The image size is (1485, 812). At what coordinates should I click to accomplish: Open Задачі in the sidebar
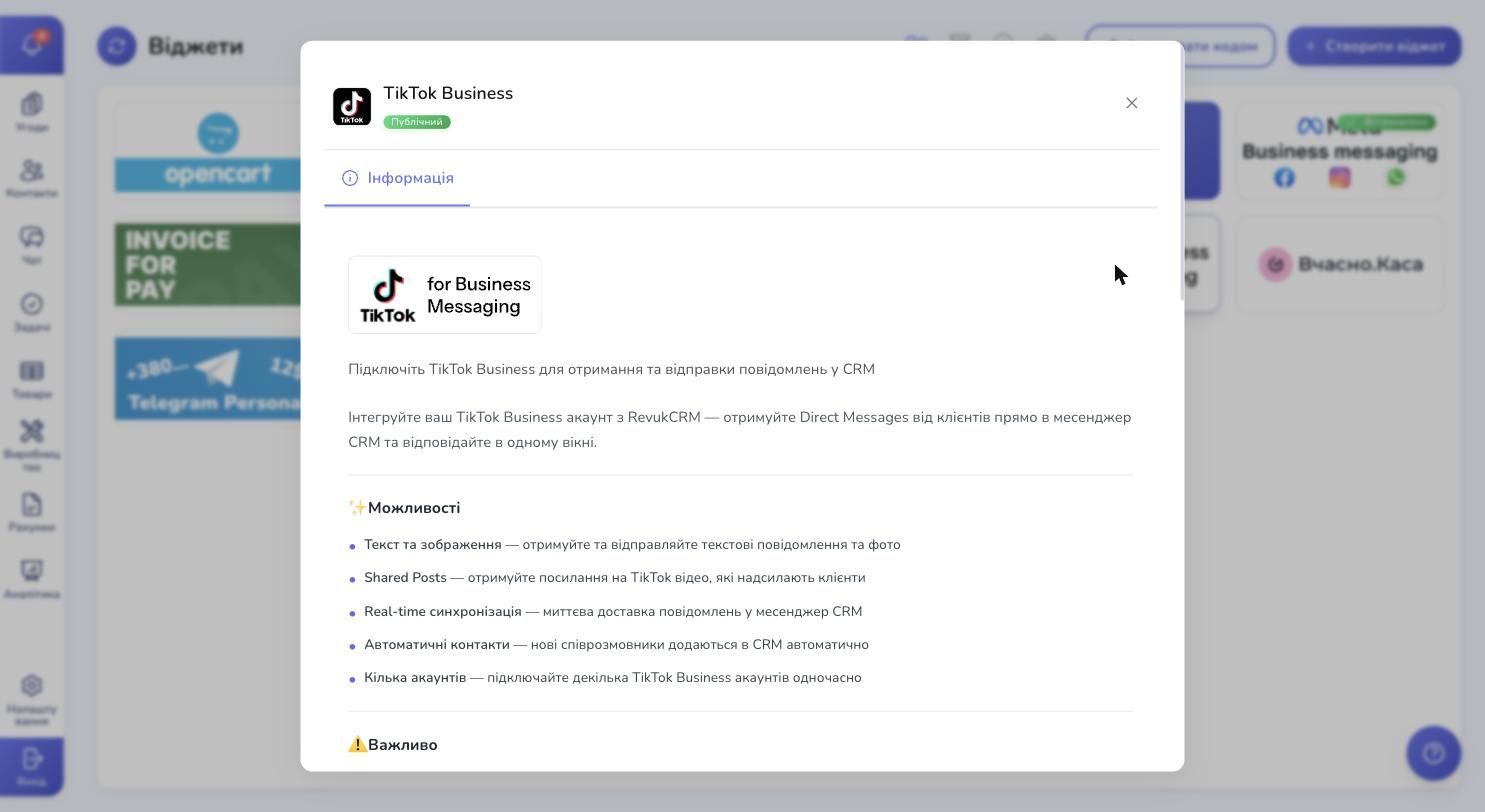click(32, 312)
